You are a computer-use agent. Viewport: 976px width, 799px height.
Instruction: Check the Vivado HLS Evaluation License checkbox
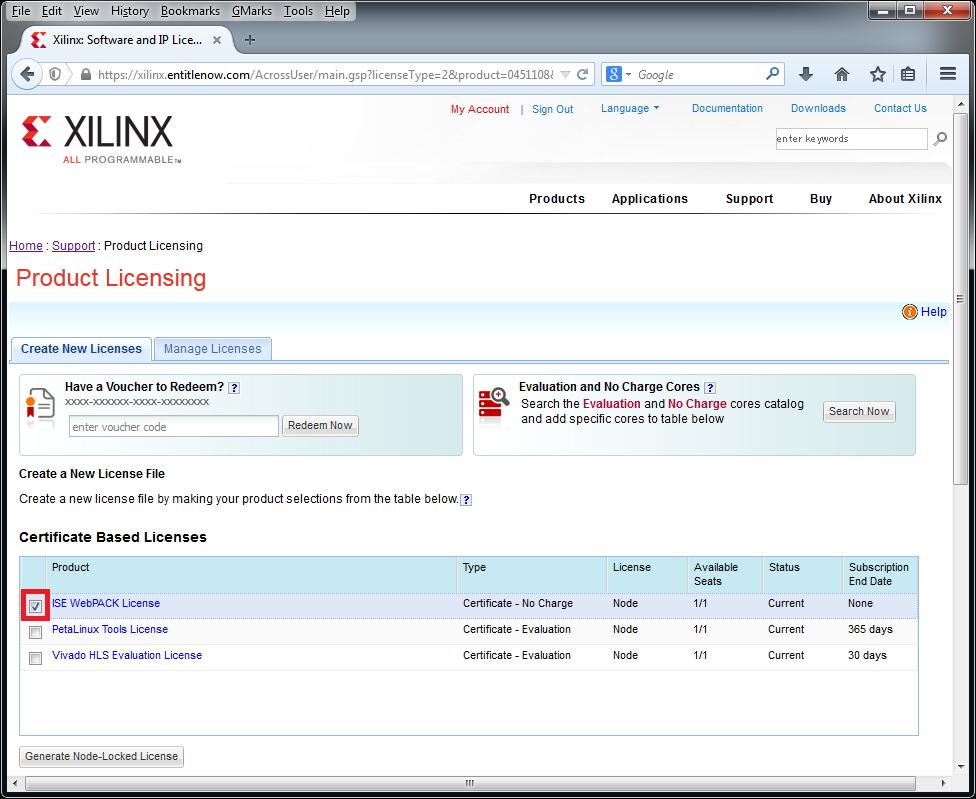click(35, 658)
